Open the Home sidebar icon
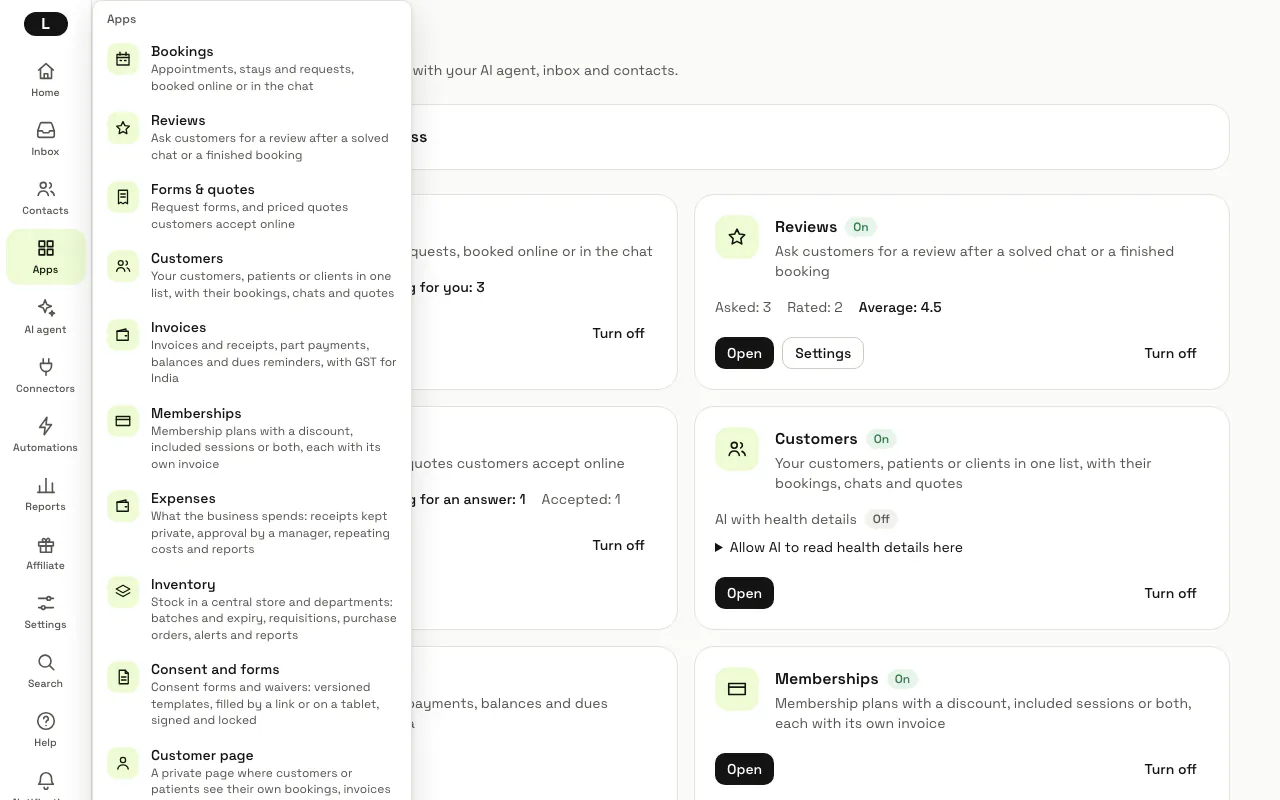The width and height of the screenshot is (1280, 800). (x=45, y=80)
